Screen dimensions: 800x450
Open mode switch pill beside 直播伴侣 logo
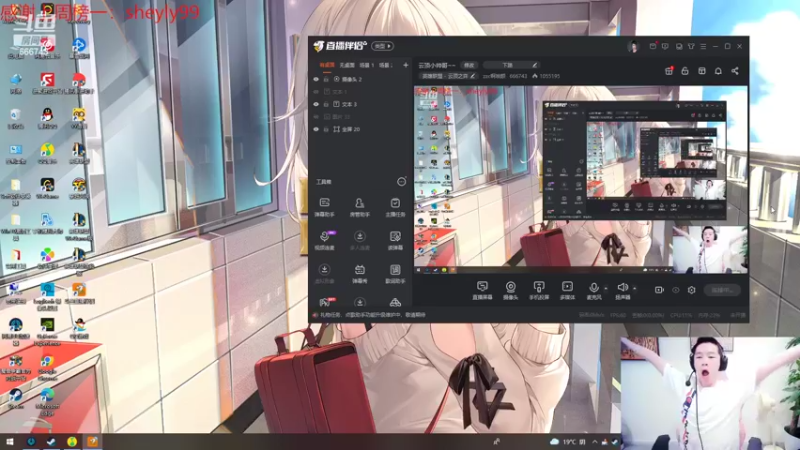pyautogui.click(x=382, y=46)
